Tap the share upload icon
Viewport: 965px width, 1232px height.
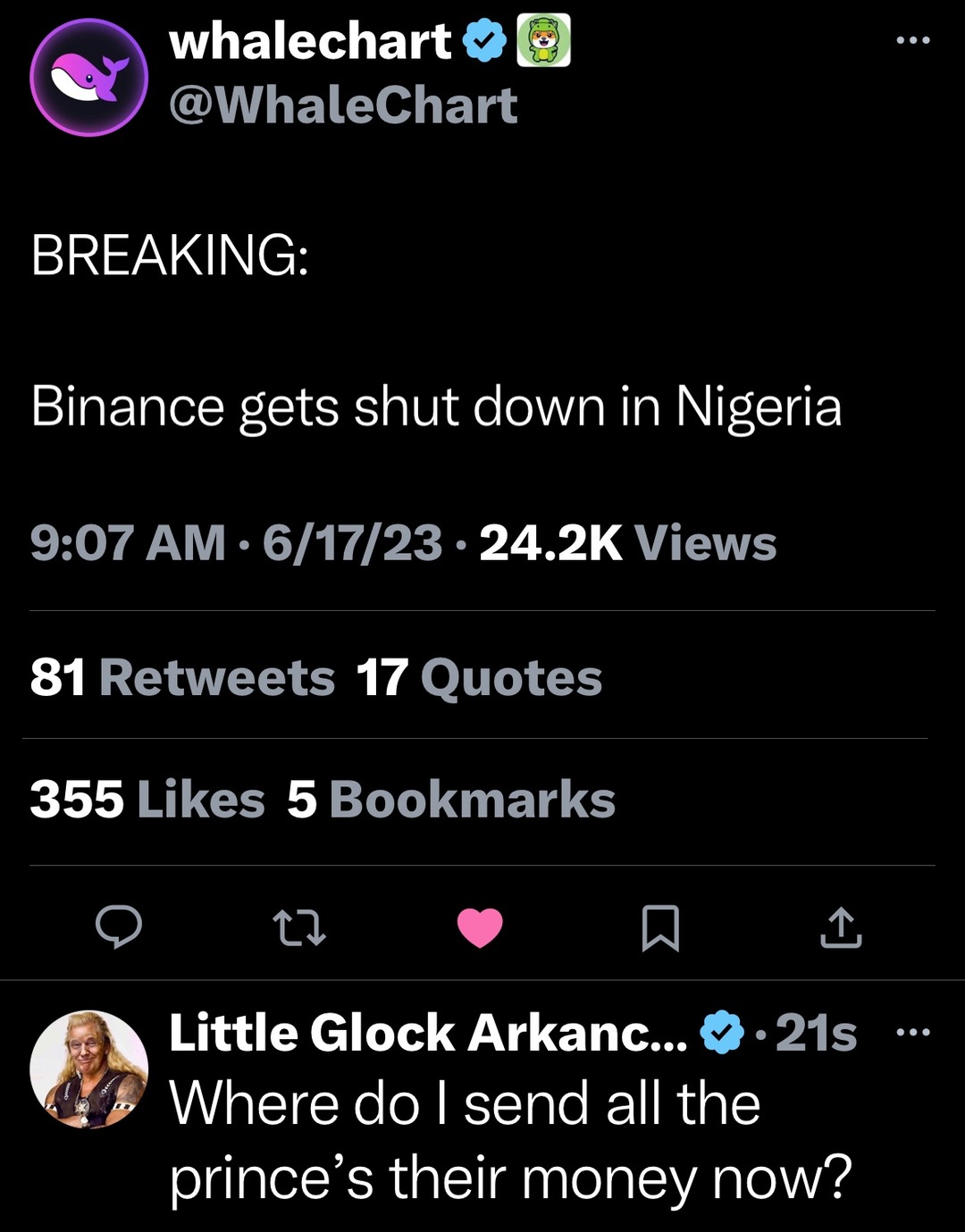tap(841, 927)
